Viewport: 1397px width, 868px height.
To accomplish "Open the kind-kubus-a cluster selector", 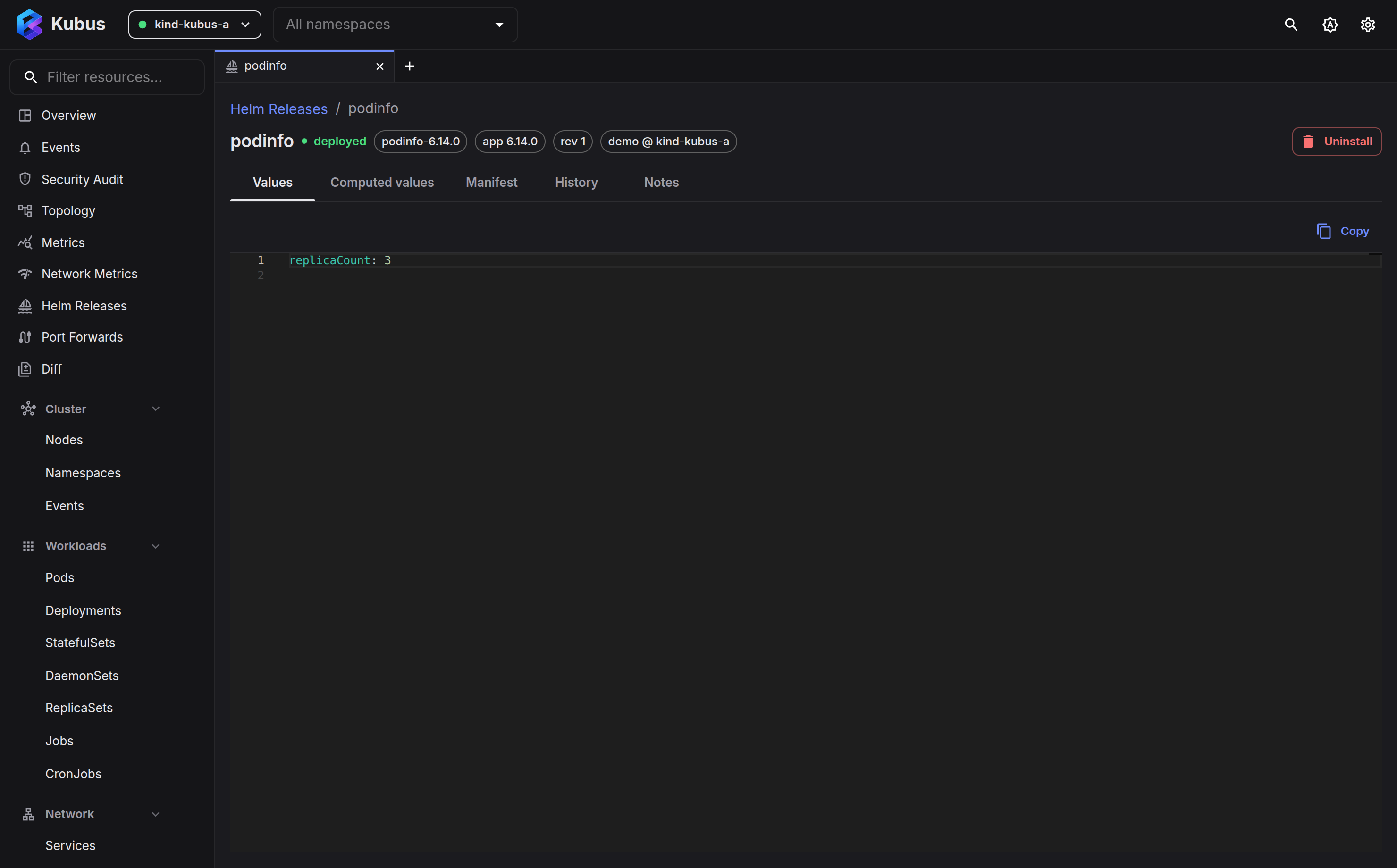I will (194, 25).
